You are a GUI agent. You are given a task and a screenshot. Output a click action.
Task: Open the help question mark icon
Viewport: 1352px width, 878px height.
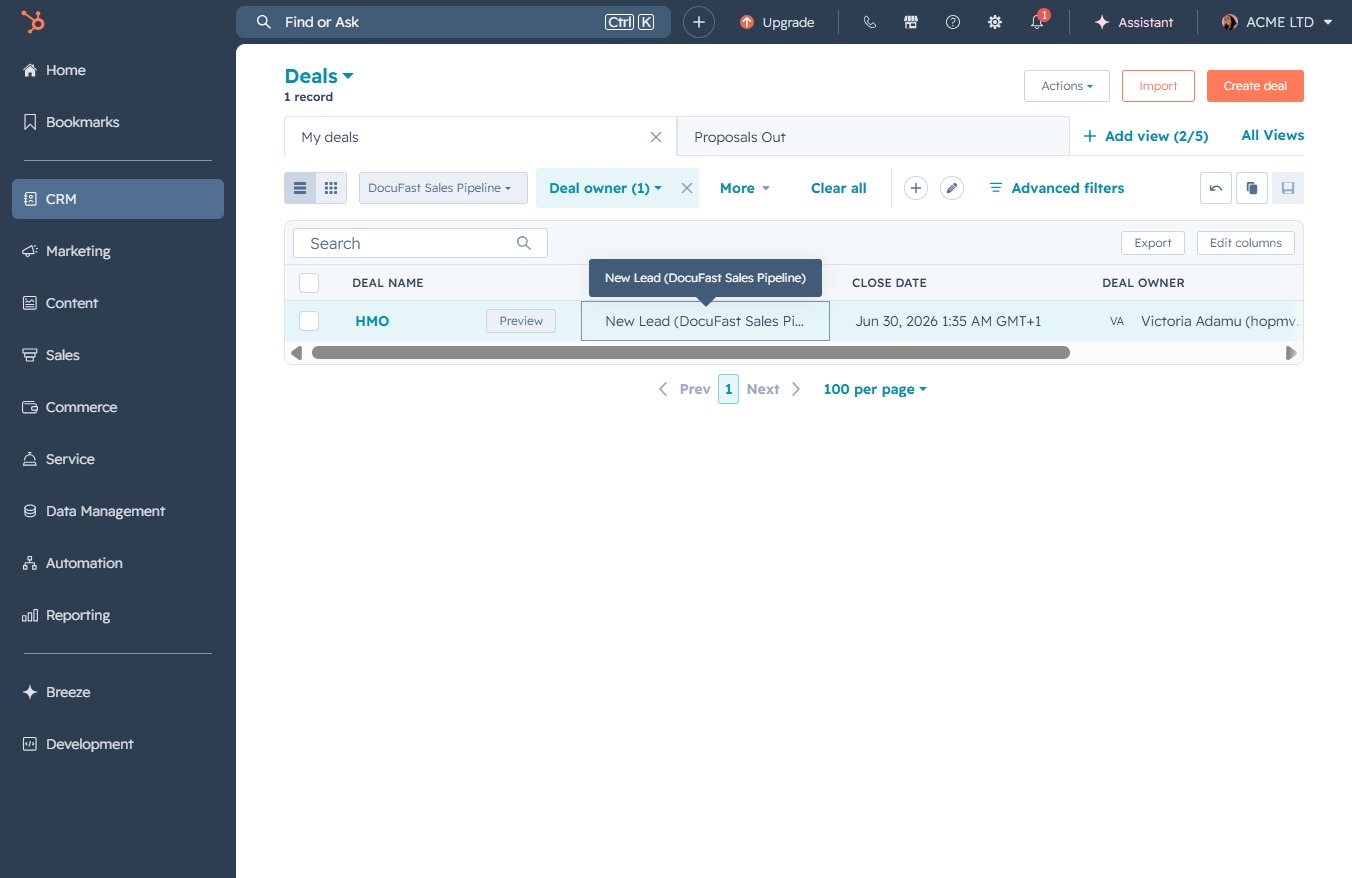[x=953, y=22]
